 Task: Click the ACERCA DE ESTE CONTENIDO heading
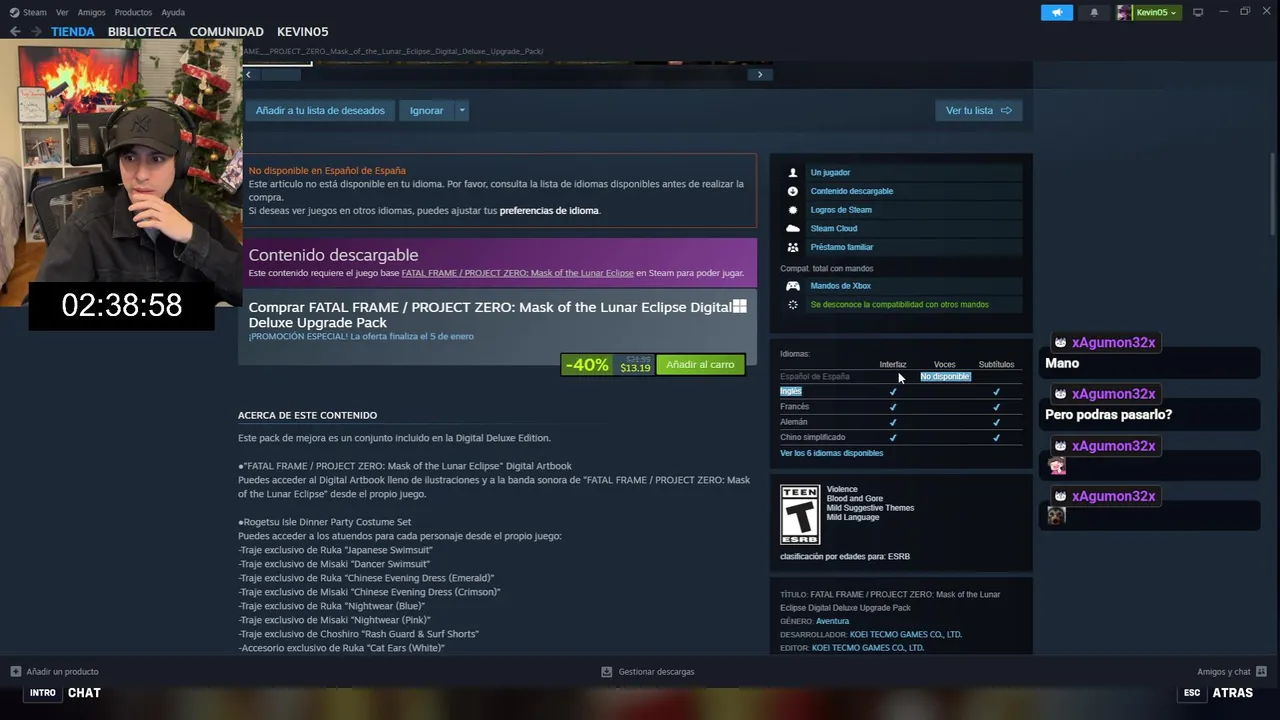tap(307, 416)
